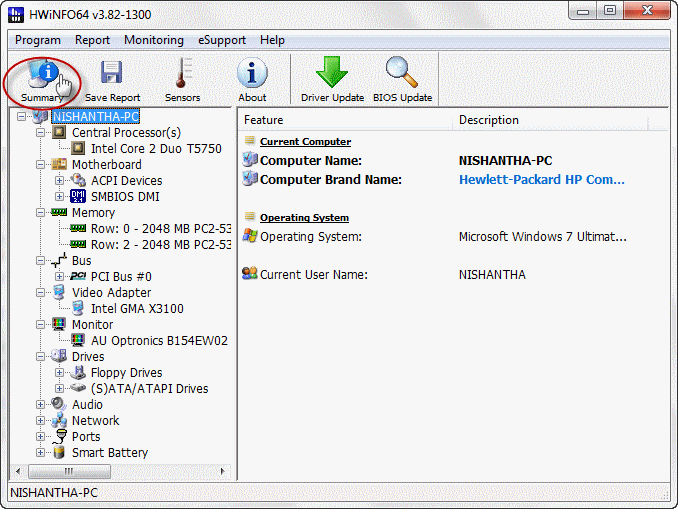Select Central Processor(s) tree label
The width and height of the screenshot is (678, 509).
tap(126, 132)
